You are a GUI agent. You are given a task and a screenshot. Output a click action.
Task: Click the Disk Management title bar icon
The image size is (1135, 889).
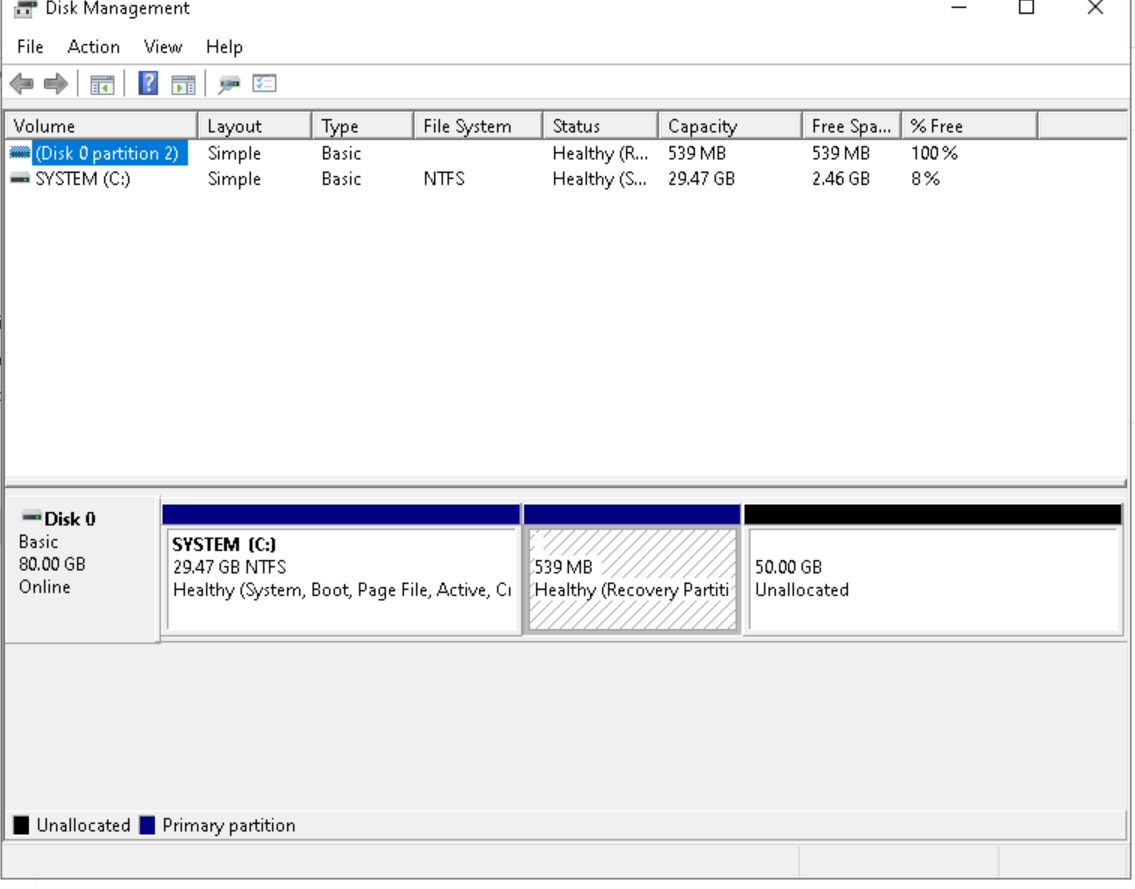pos(25,8)
